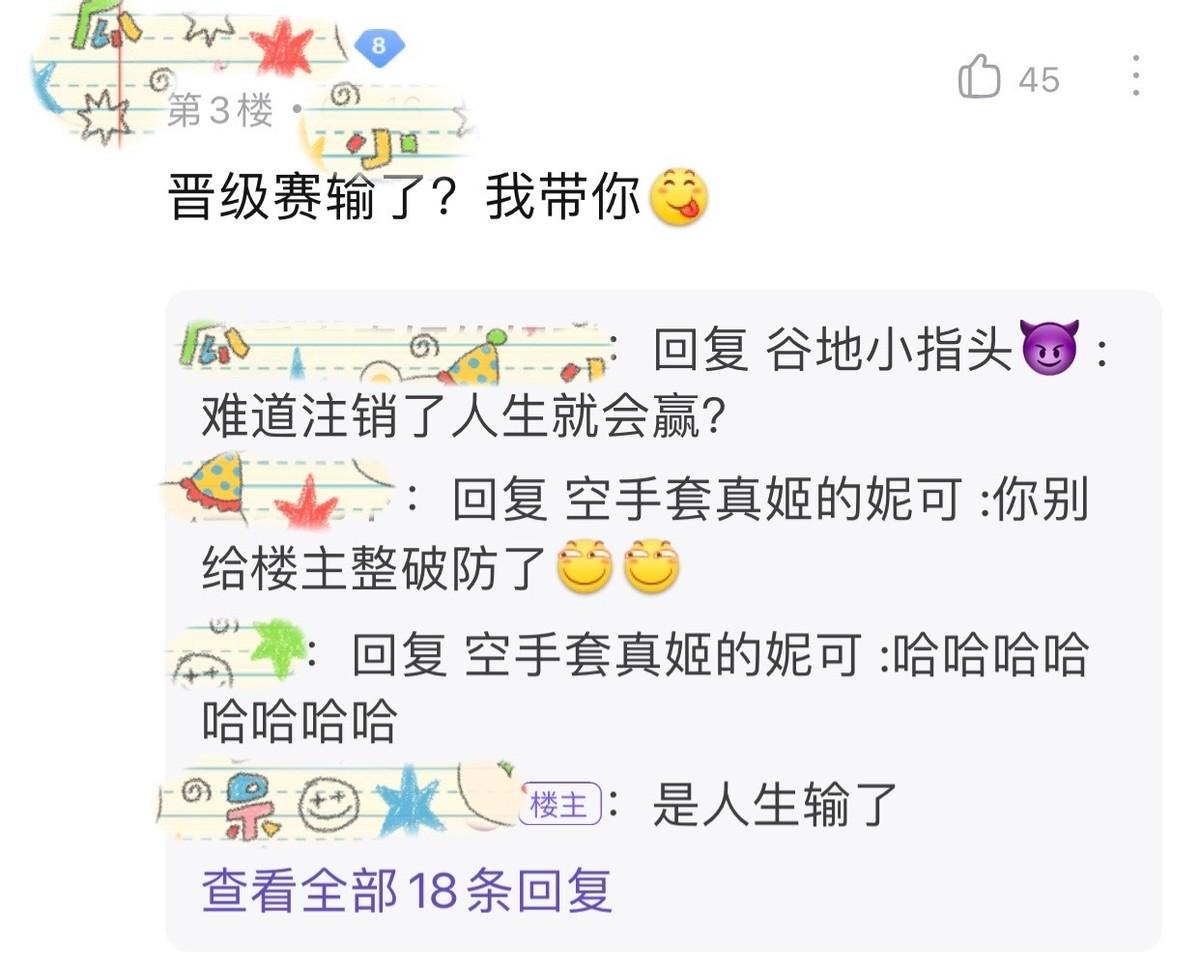Tap the 楼主 badge in the last reply
The image size is (1200, 969).
coord(560,804)
